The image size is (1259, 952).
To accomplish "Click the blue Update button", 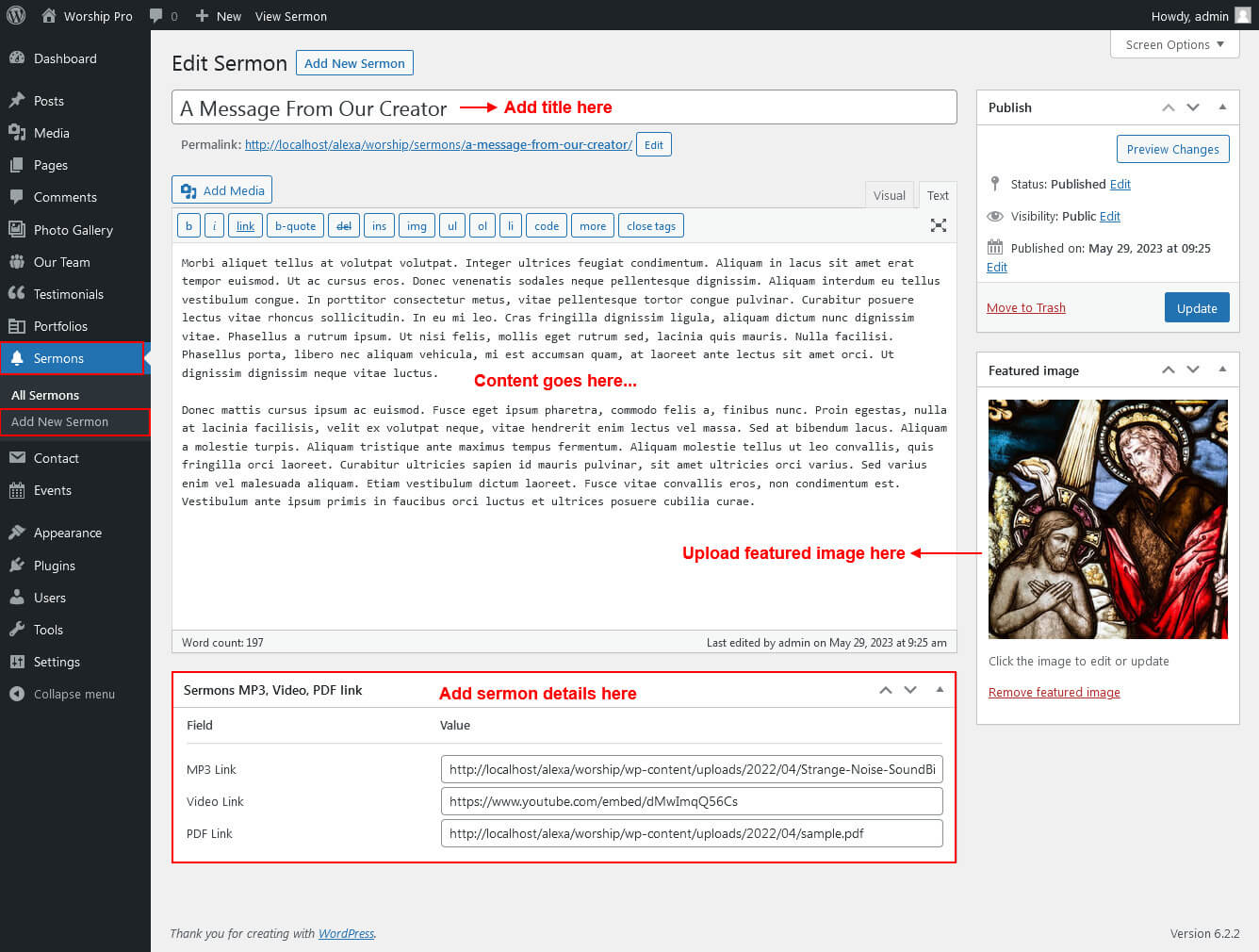I will coord(1196,308).
